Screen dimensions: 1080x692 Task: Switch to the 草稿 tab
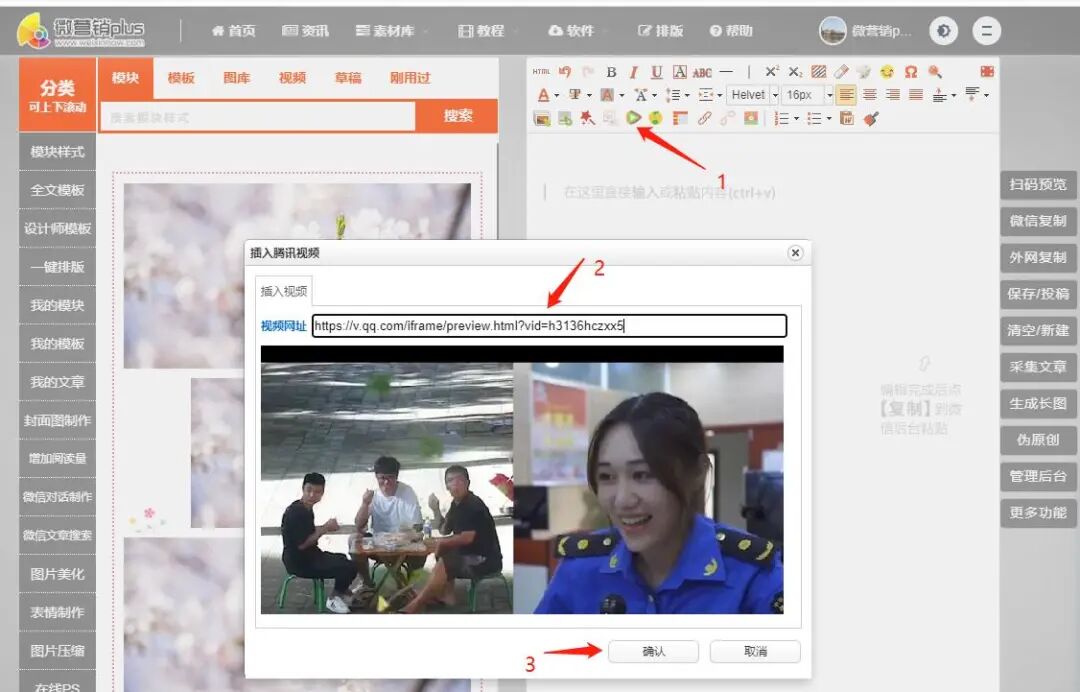tap(348, 78)
